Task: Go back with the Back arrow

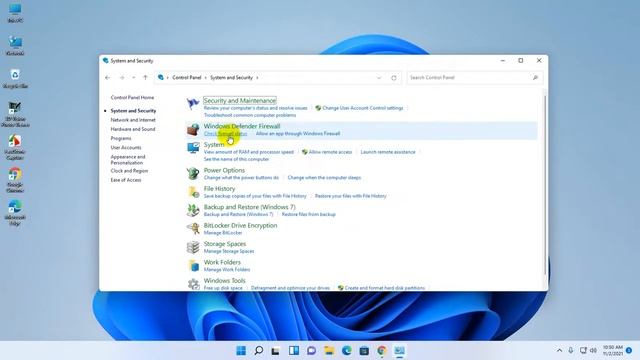Action: (x=108, y=78)
